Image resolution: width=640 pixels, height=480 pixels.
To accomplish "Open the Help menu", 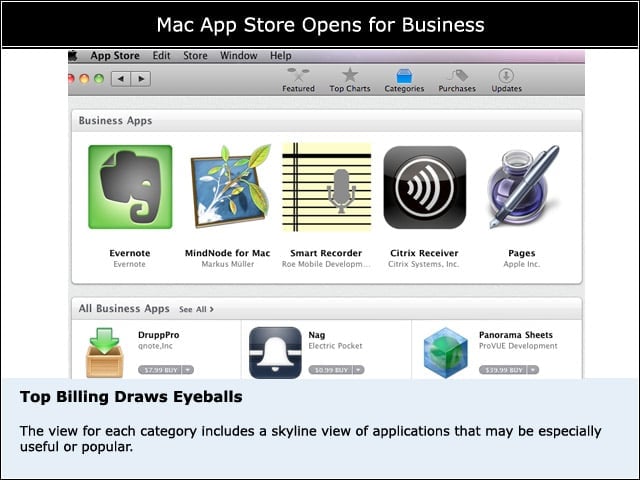I will [280, 56].
